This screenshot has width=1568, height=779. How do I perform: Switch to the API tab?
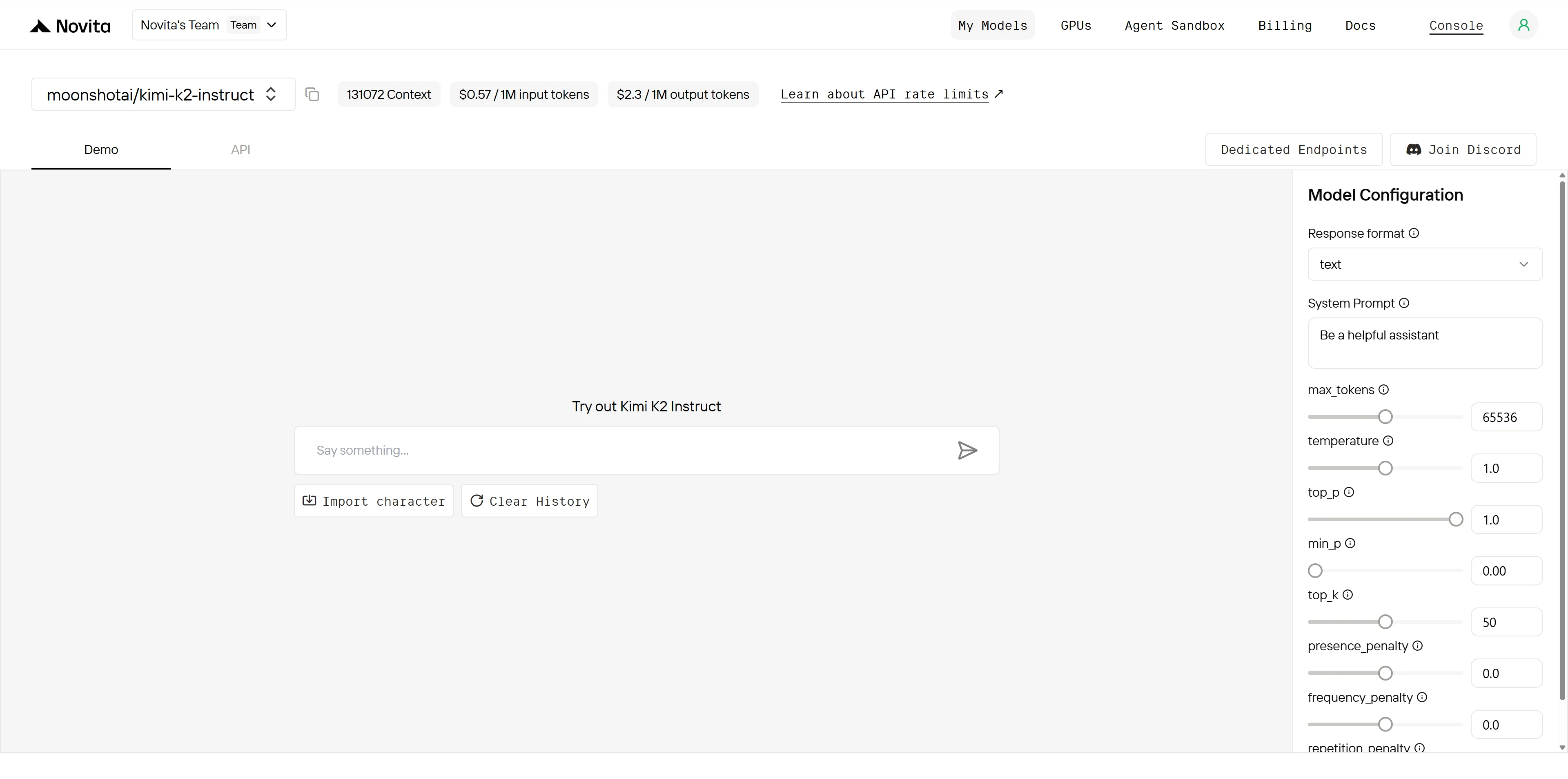241,150
